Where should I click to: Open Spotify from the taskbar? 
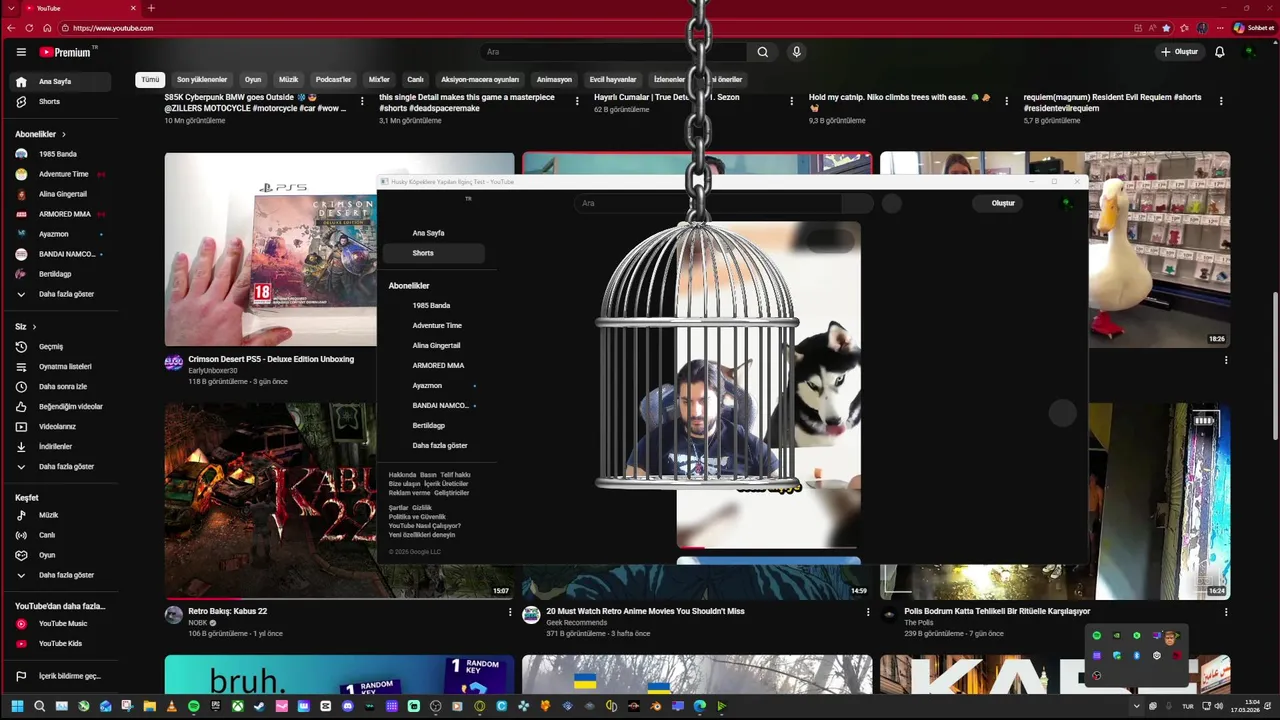(x=193, y=706)
